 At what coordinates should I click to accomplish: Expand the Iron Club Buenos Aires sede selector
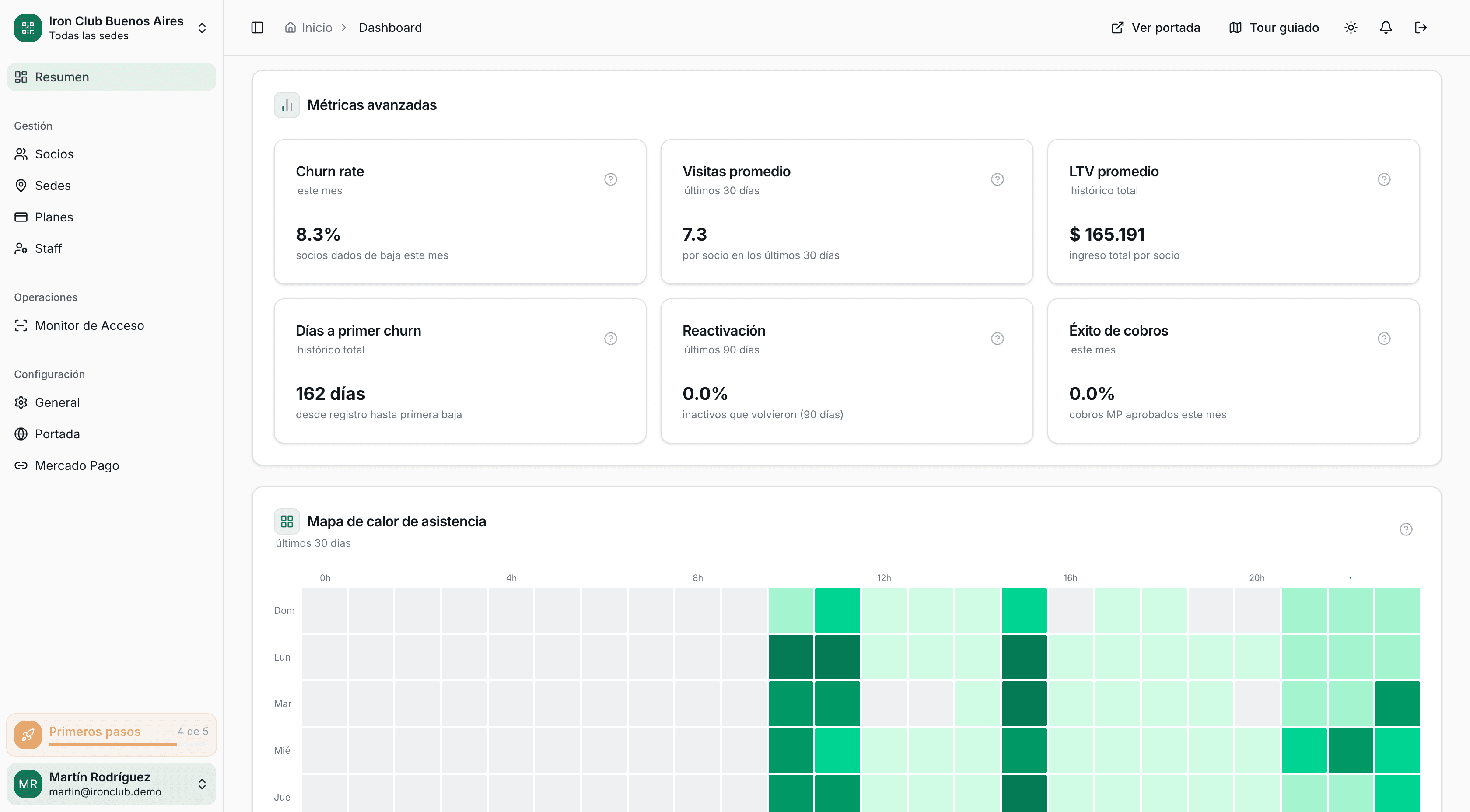click(x=202, y=28)
